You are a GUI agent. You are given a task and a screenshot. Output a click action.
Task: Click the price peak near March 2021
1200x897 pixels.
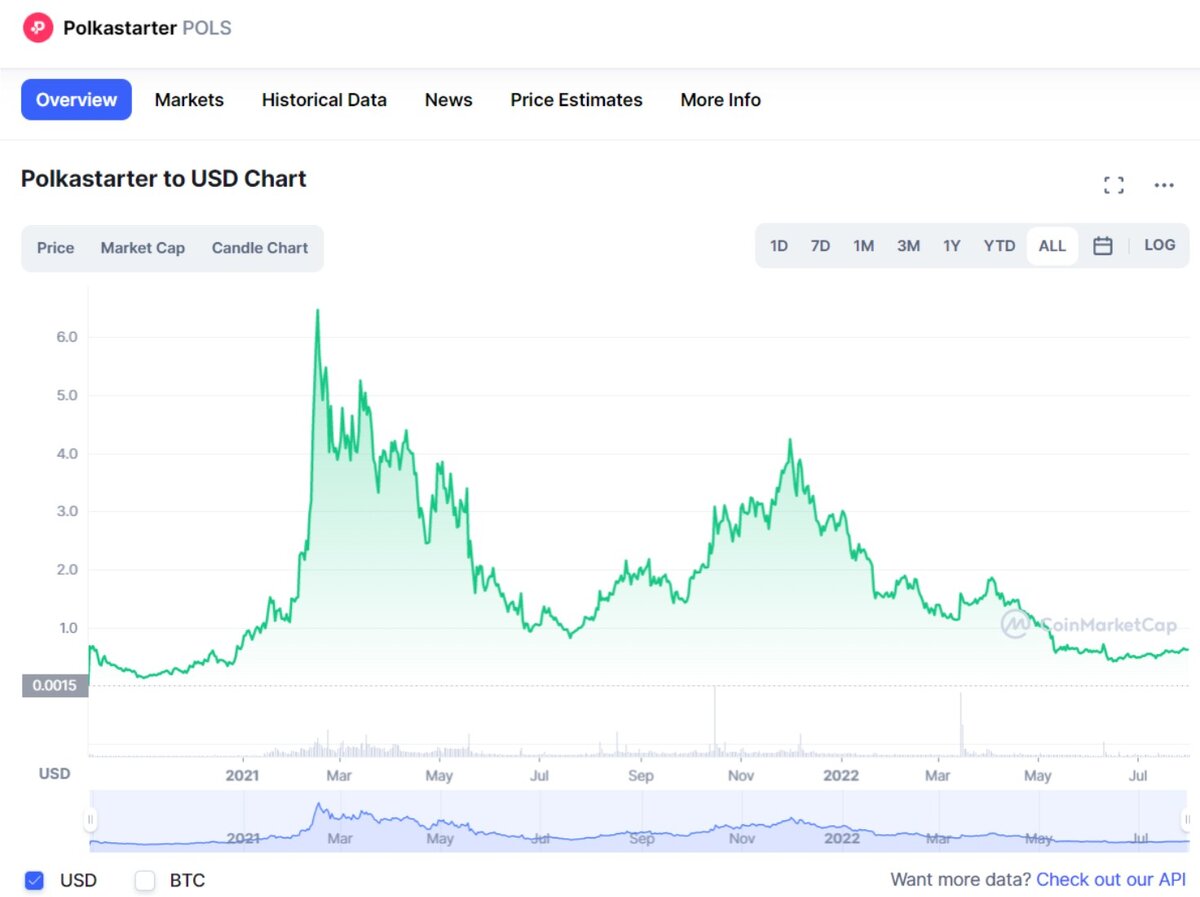[x=318, y=311]
